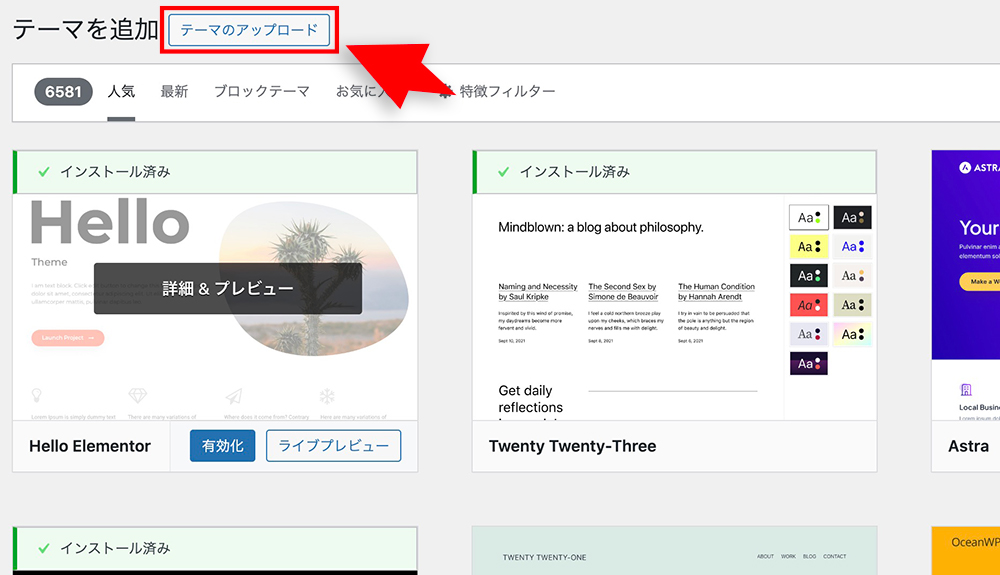Click 詳細 & プレビュー overlay on Hello theme
The width and height of the screenshot is (1000, 575).
click(228, 289)
